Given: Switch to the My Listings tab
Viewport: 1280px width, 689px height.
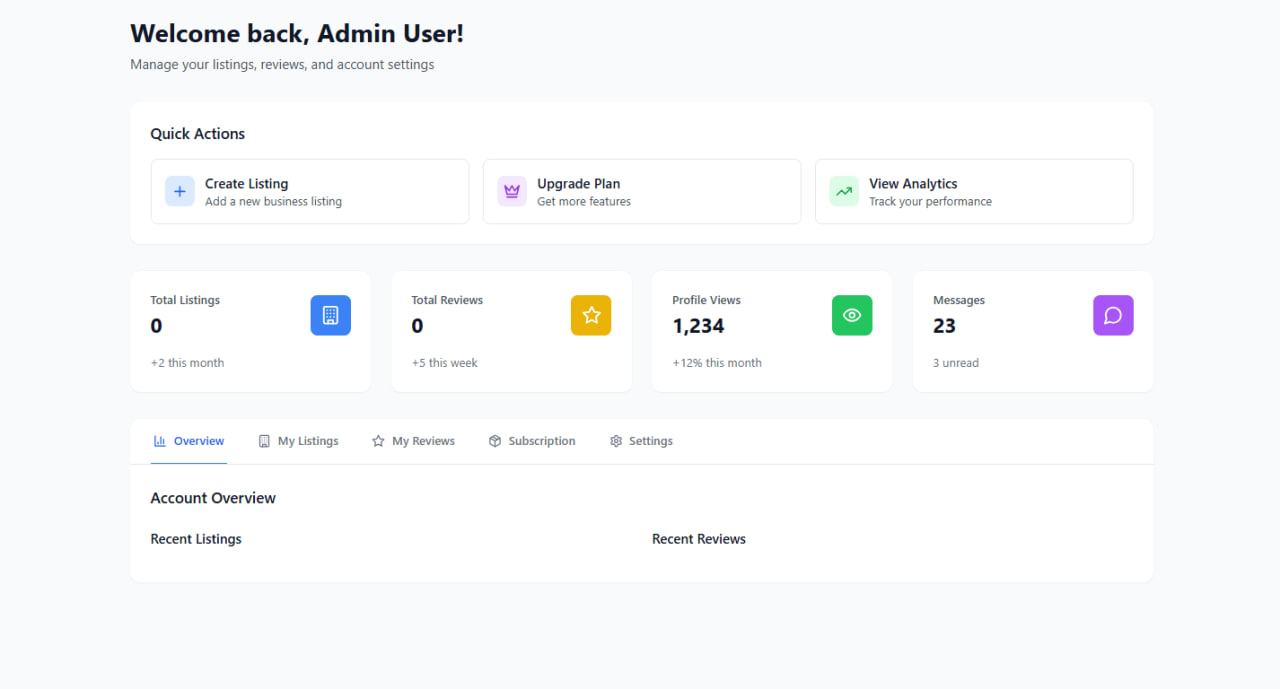Looking at the screenshot, I should tap(298, 441).
